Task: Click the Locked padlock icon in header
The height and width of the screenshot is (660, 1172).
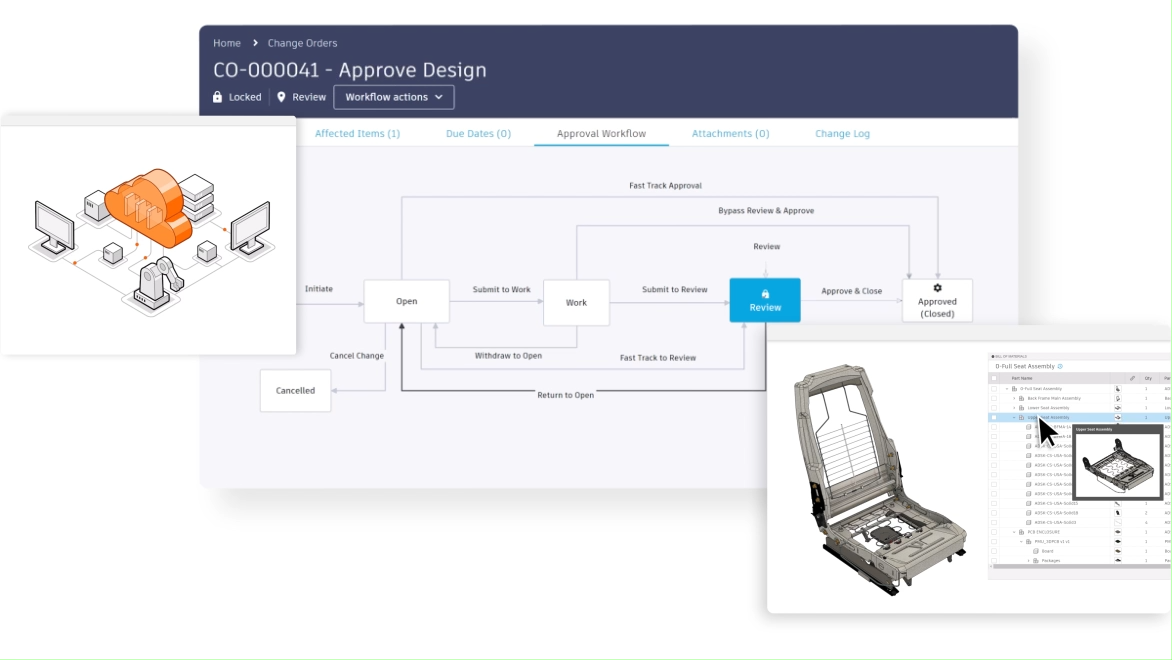Action: click(218, 97)
